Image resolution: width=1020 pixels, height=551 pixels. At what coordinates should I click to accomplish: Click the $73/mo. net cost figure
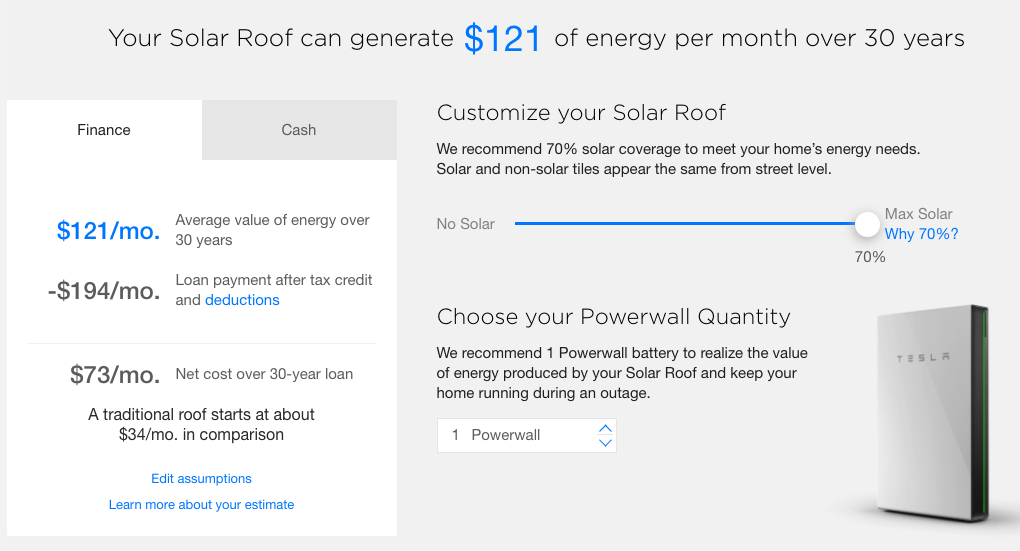(115, 375)
